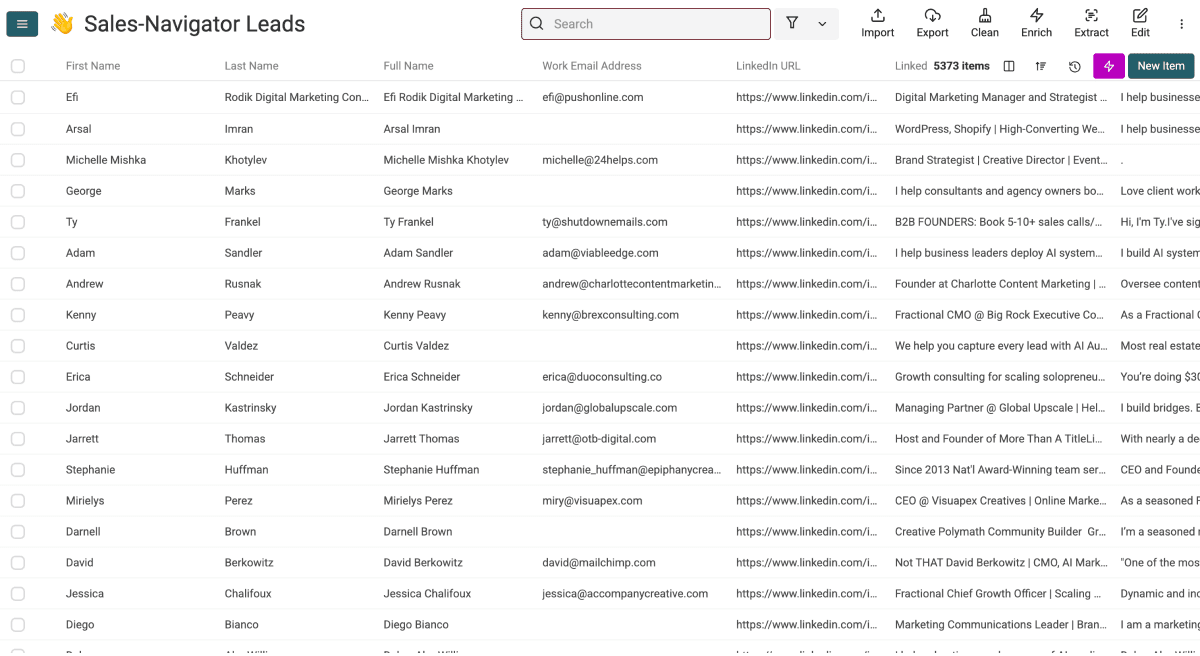1200x656 pixels.
Task: Select first name cell Diego
Action: 80,624
